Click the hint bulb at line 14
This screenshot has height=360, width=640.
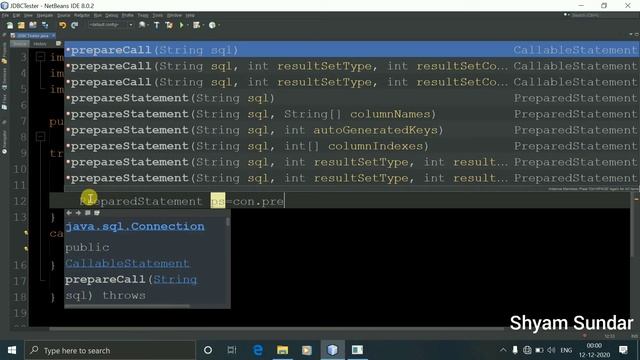26,233
